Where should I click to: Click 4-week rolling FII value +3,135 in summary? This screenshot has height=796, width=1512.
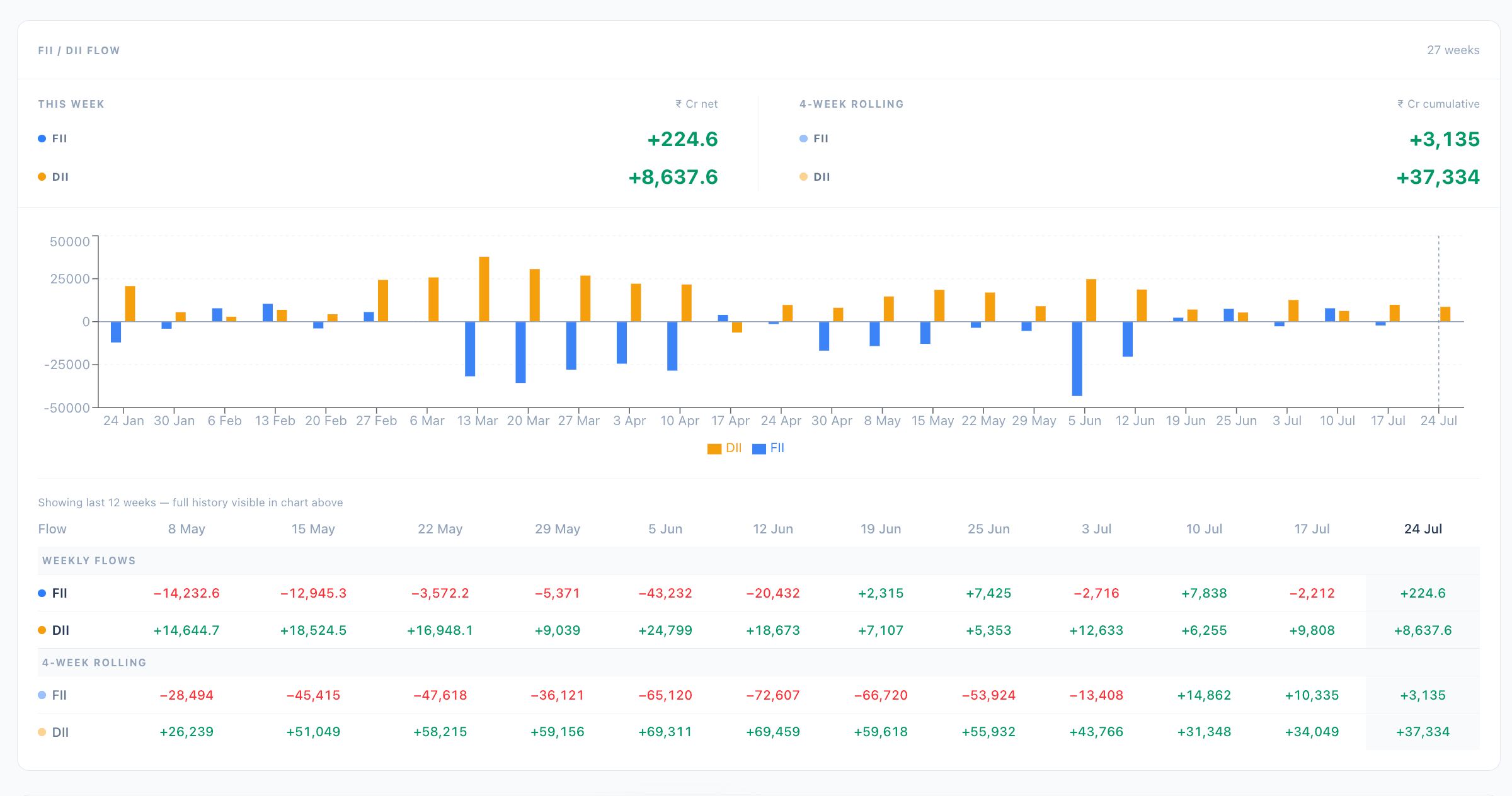pos(1444,139)
